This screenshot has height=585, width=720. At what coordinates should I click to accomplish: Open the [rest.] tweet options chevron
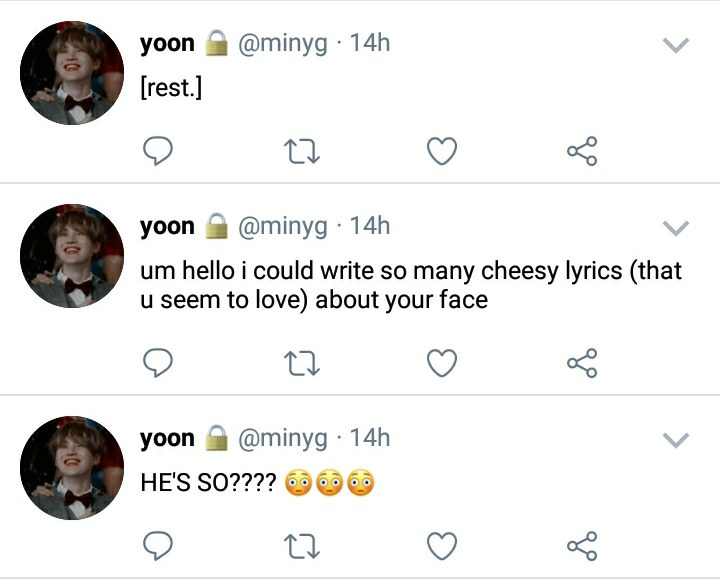click(676, 45)
